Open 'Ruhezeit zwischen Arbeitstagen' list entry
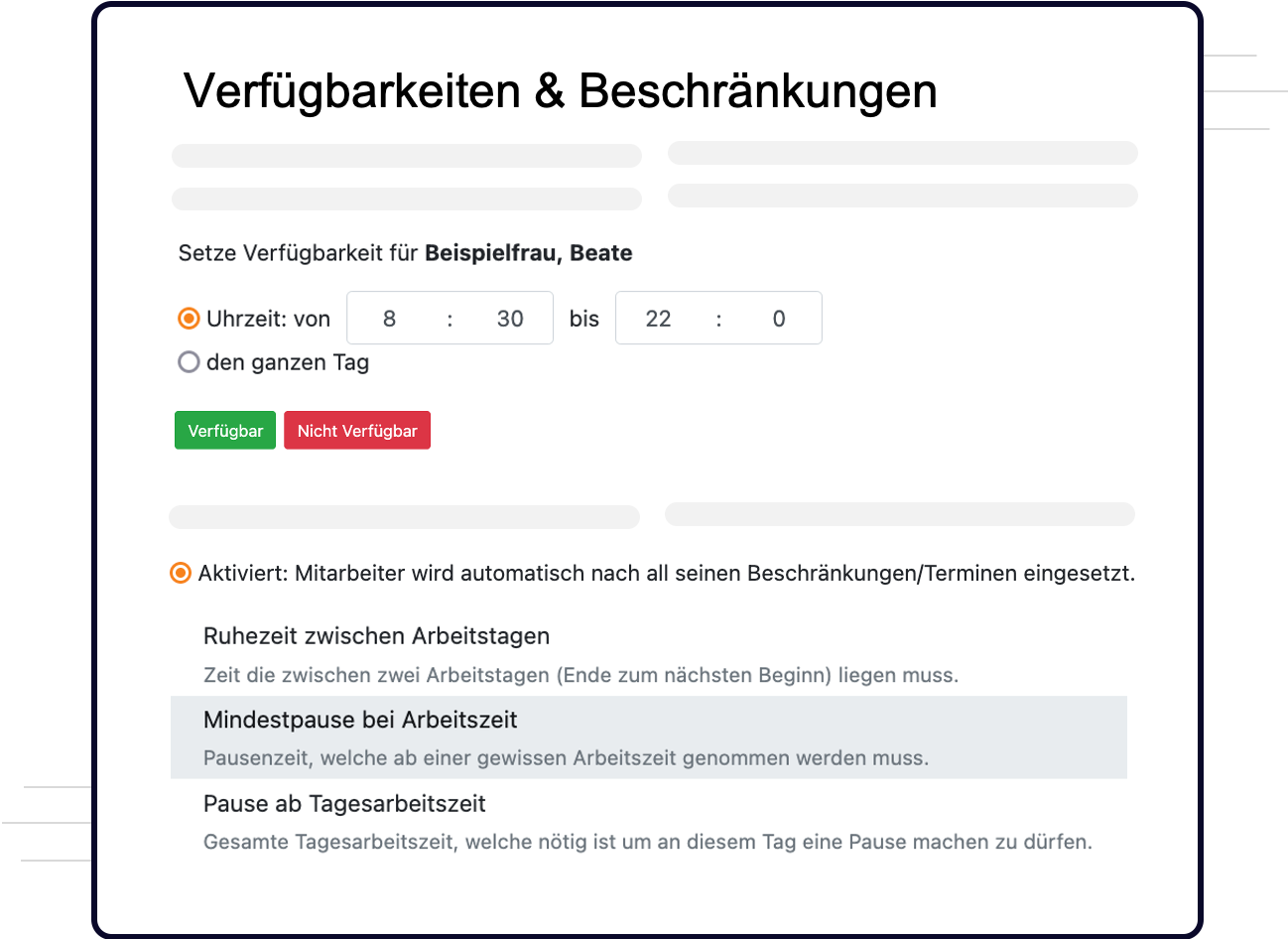Screen dimensions: 1288x939 [x=649, y=655]
